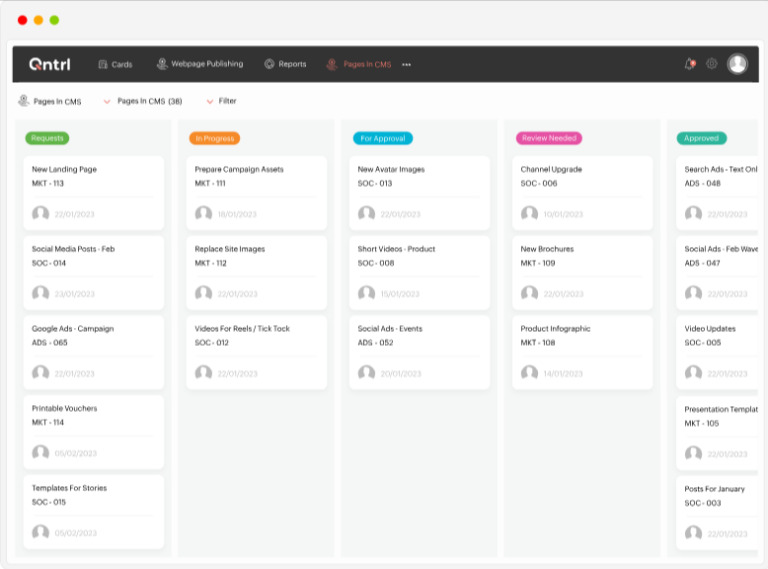Open settings gear icon
The image size is (768, 569).
[x=712, y=64]
